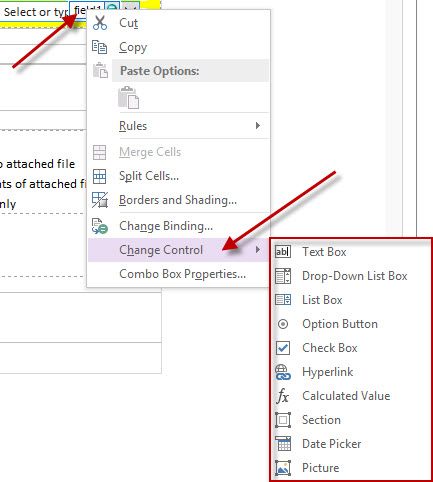Select the Picture control icon
433x482 pixels.
pos(283,468)
